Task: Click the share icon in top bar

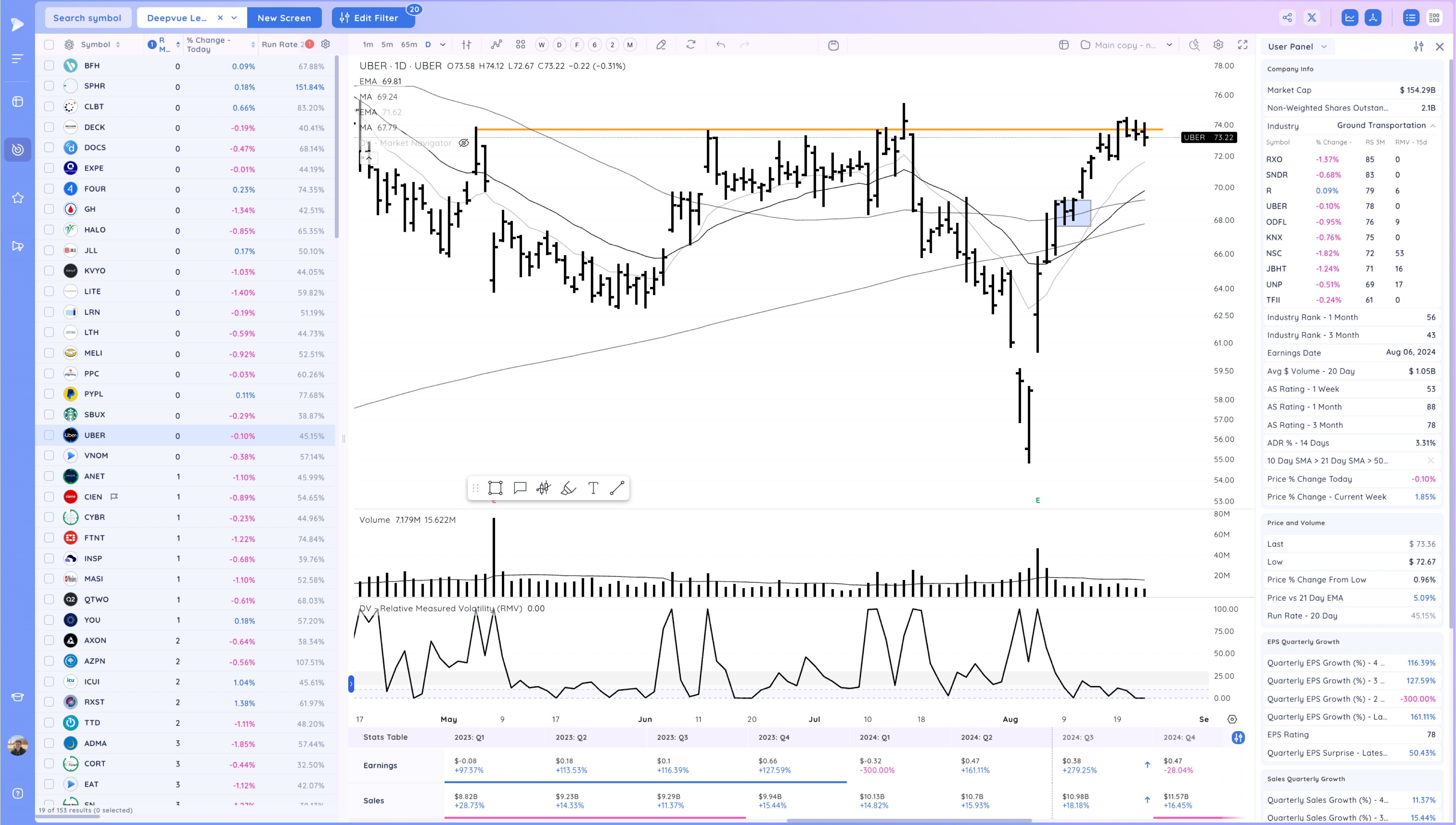Action: [1287, 17]
